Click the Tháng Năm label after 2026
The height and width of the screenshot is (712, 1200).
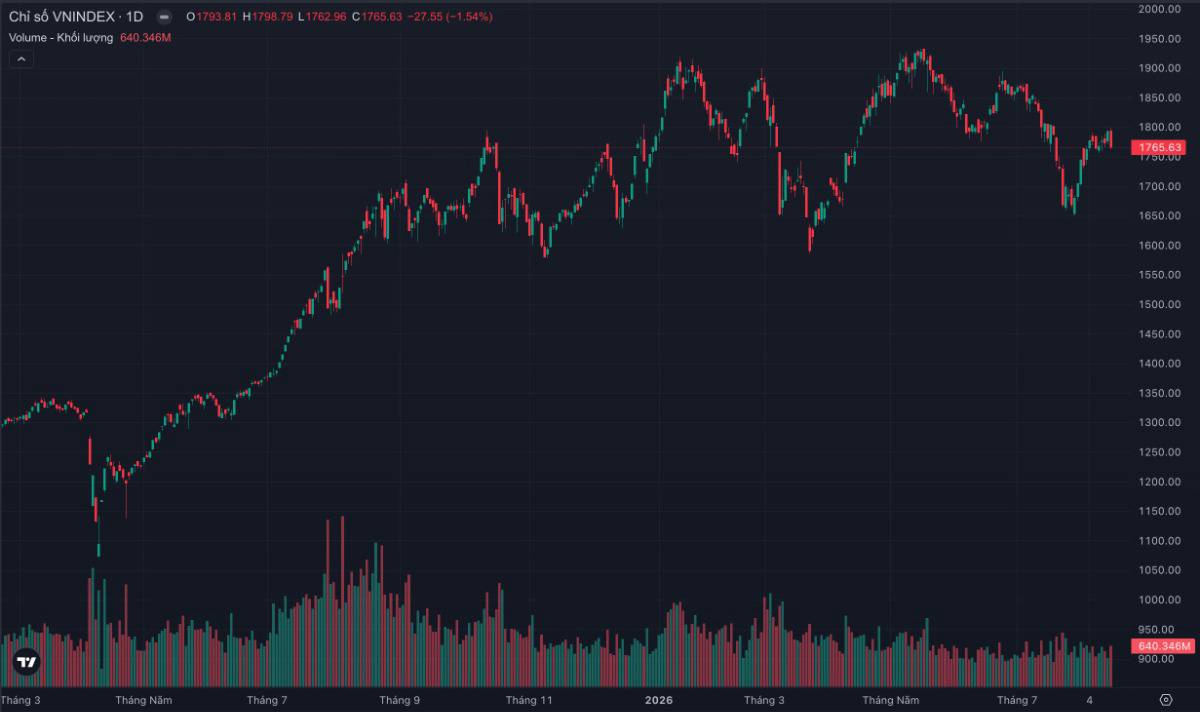[x=890, y=700]
